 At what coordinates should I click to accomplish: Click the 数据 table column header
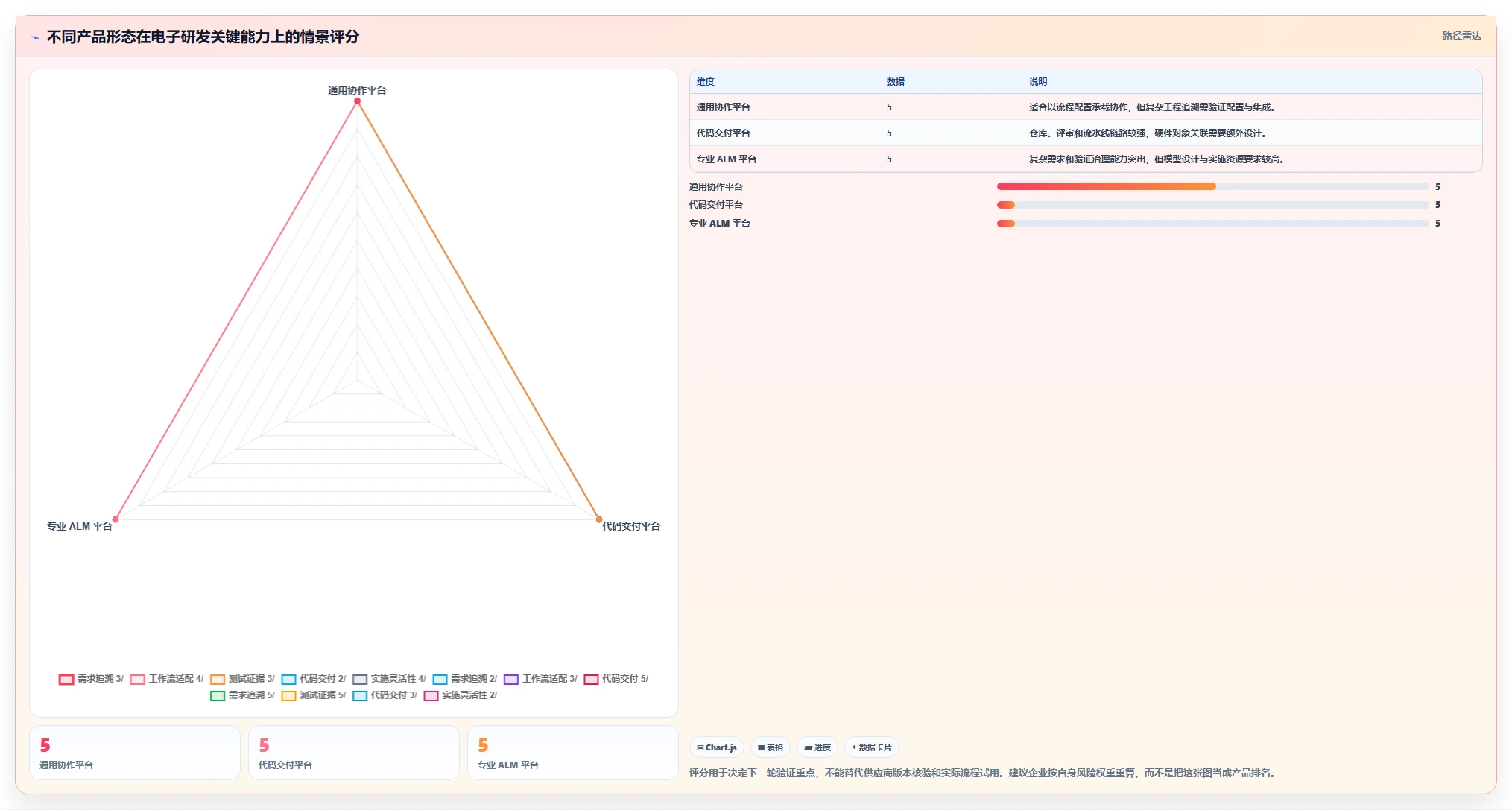pyautogui.click(x=895, y=82)
